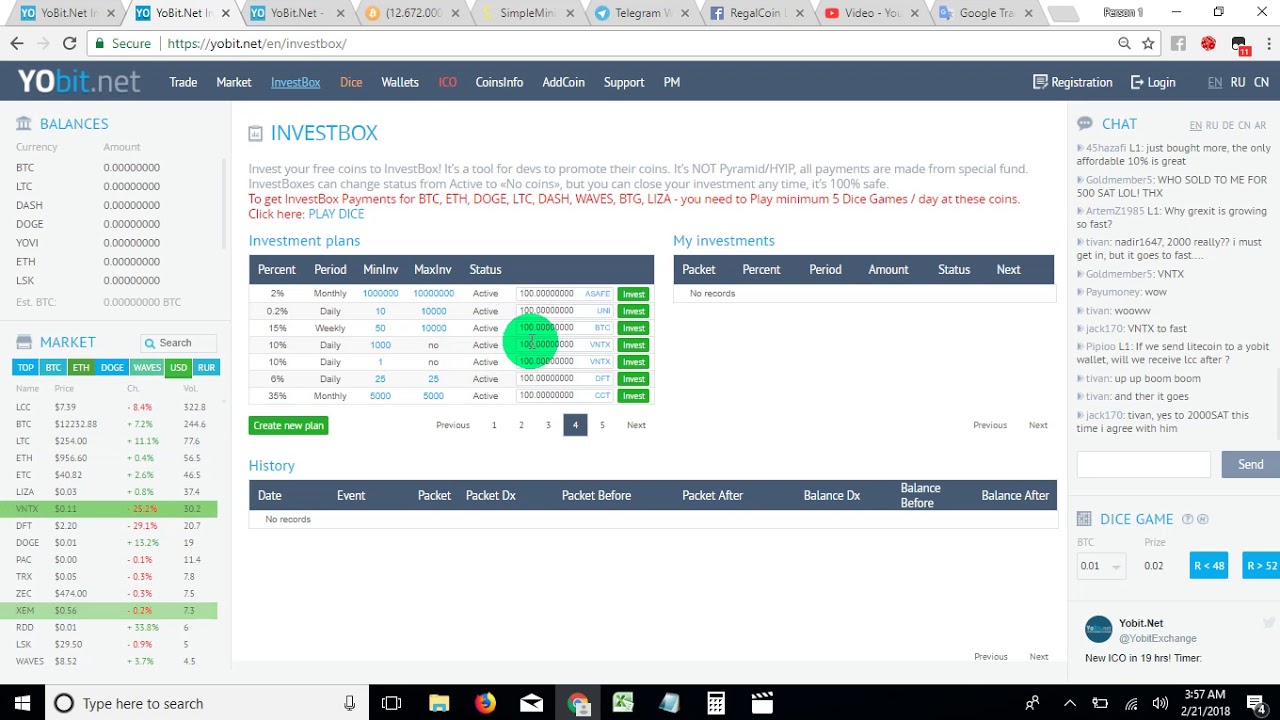
Task: Open the Dice menu item
Action: click(x=351, y=82)
